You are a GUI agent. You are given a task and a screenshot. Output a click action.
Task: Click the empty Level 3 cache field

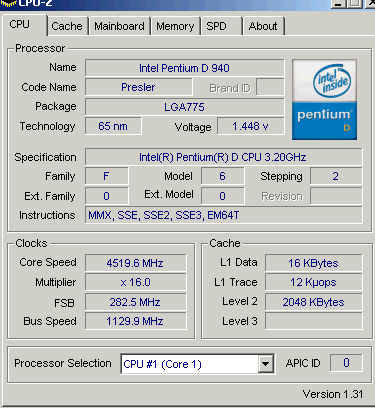pos(313,321)
